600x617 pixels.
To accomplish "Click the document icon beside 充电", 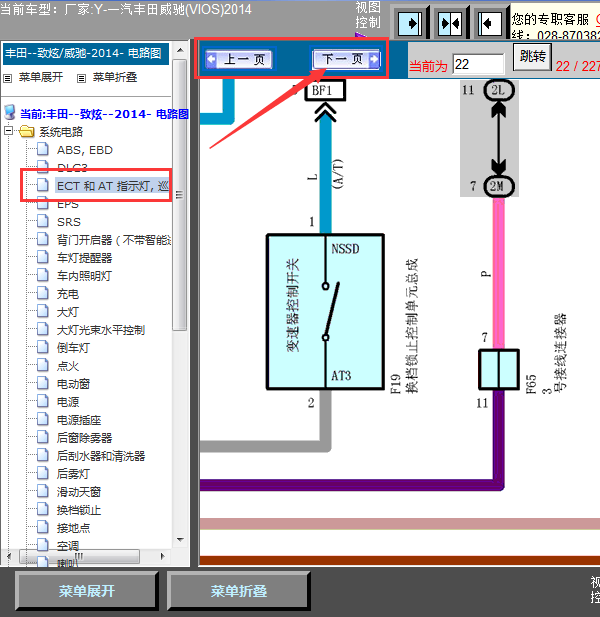I will coord(42,293).
